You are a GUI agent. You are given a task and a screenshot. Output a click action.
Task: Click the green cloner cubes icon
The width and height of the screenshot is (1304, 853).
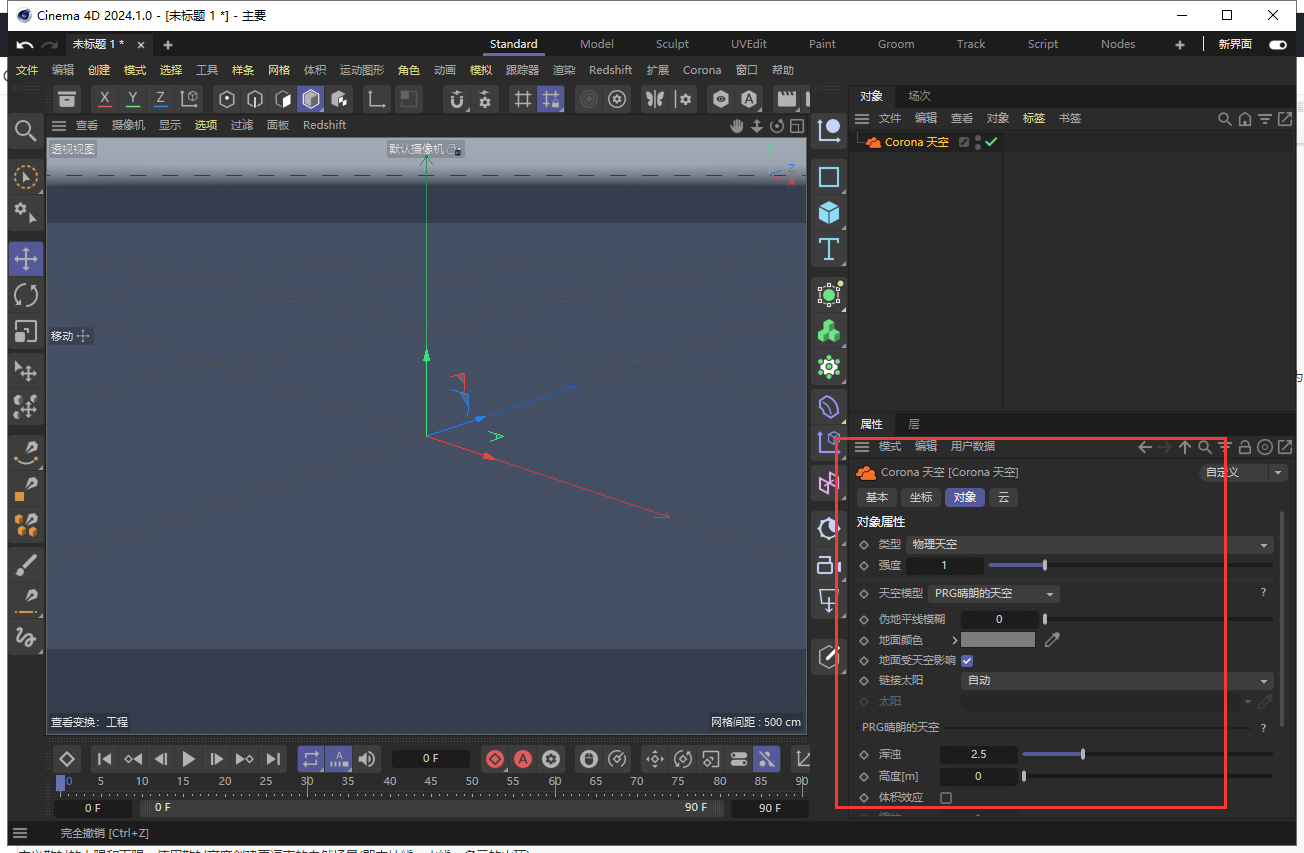tap(829, 330)
